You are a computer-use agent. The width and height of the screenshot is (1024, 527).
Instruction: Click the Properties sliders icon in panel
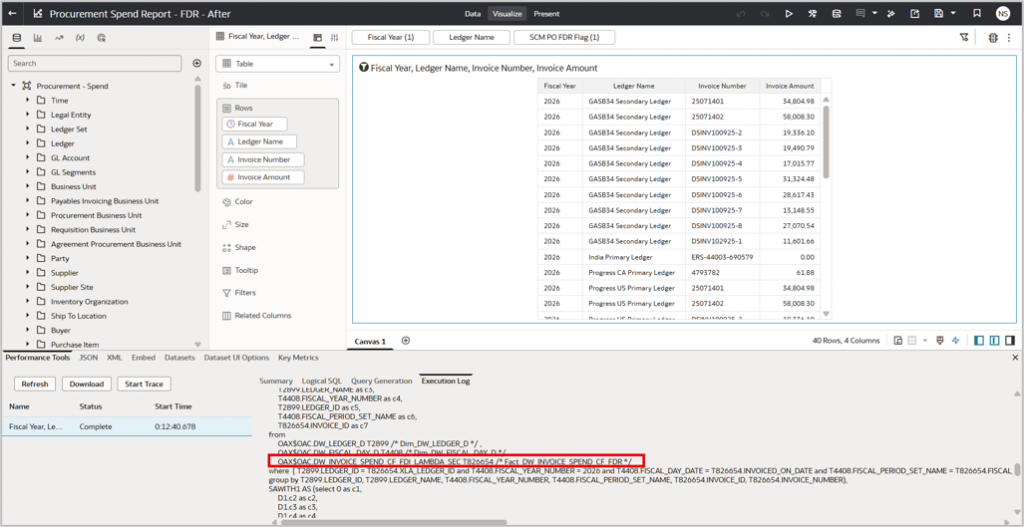pyautogui.click(x=334, y=38)
